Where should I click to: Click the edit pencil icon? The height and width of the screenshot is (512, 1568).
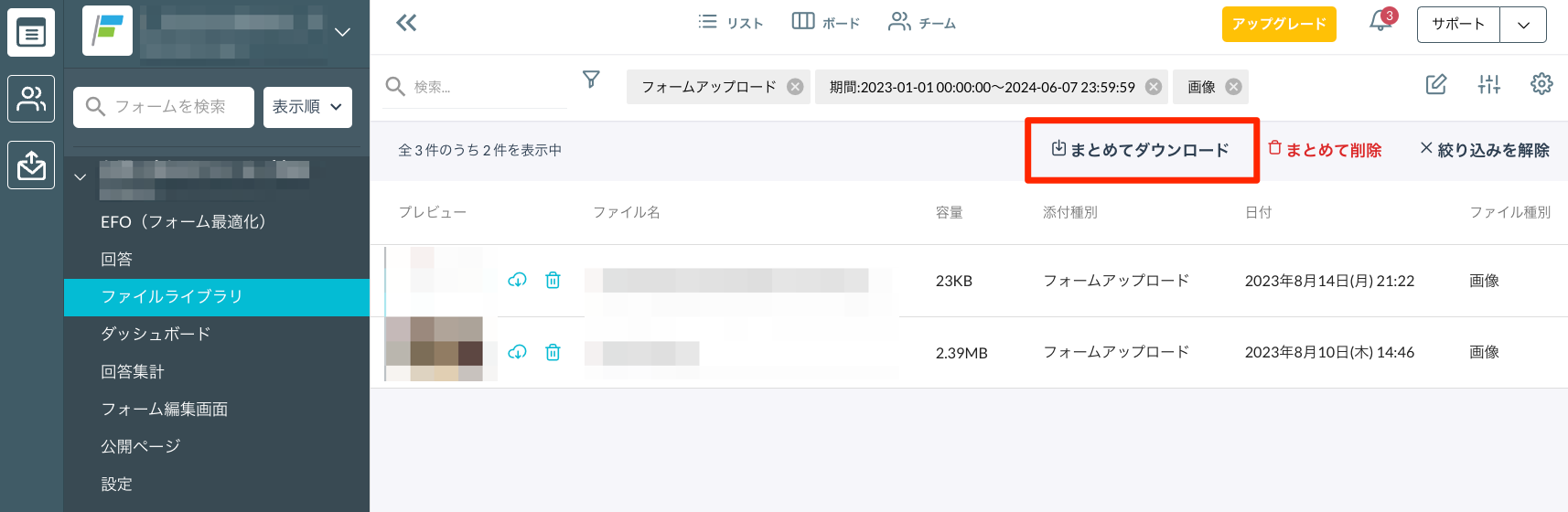(x=1436, y=84)
